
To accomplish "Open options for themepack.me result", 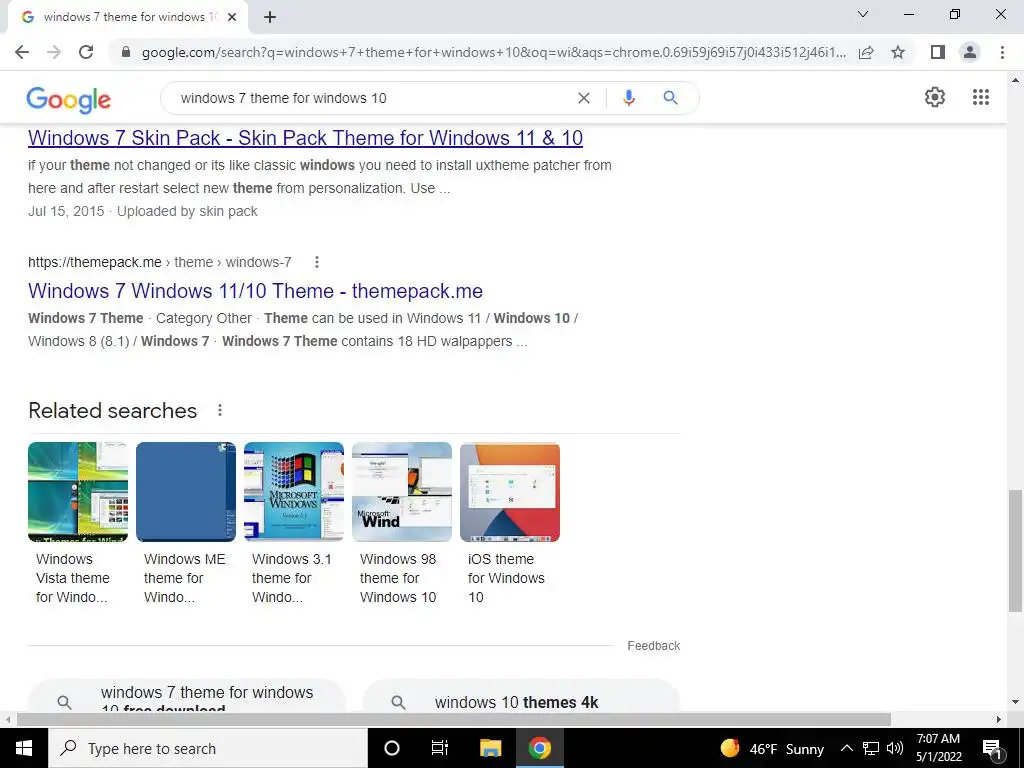I will [317, 262].
